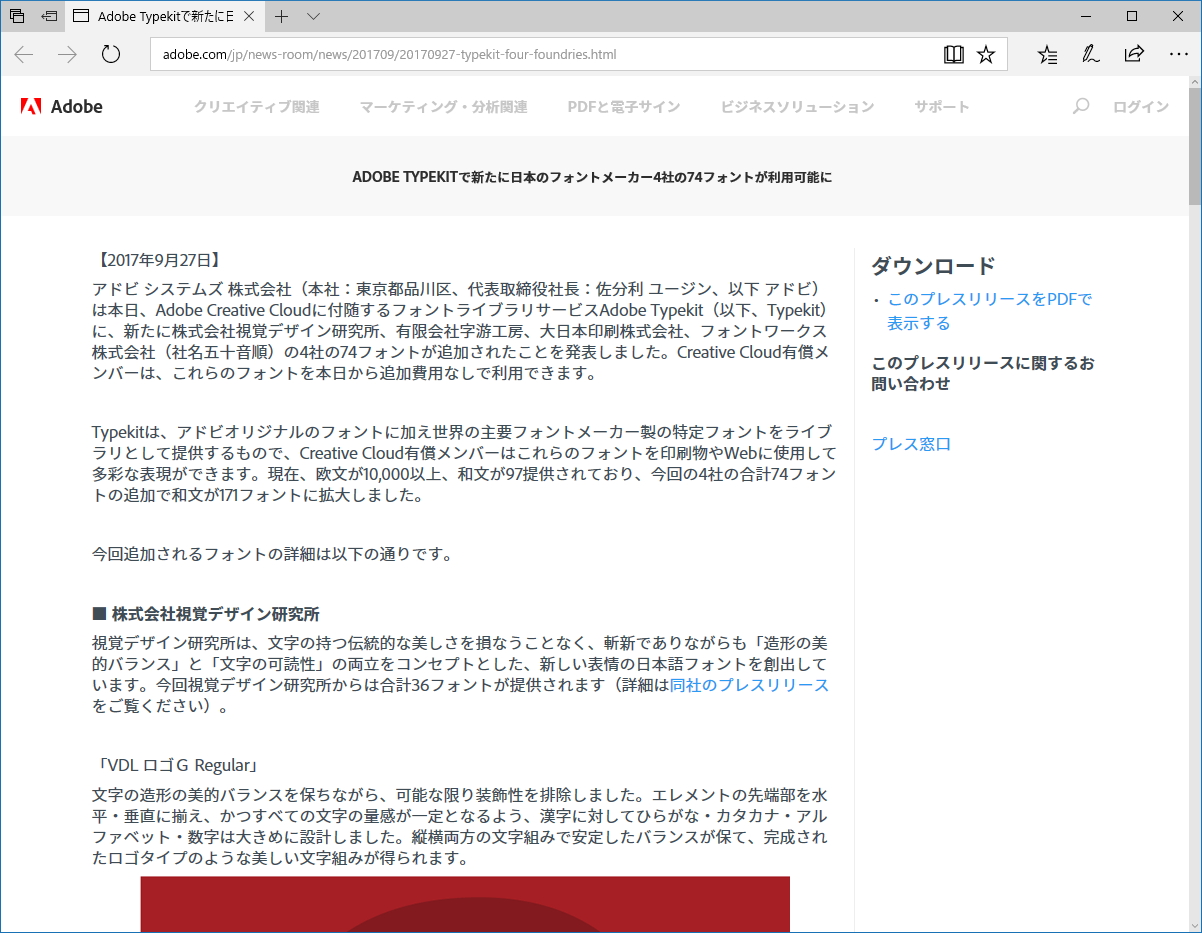Viewport: 1202px width, 933px height.
Task: Click the vertical scrollbar thumb
Action: pos(1194,147)
